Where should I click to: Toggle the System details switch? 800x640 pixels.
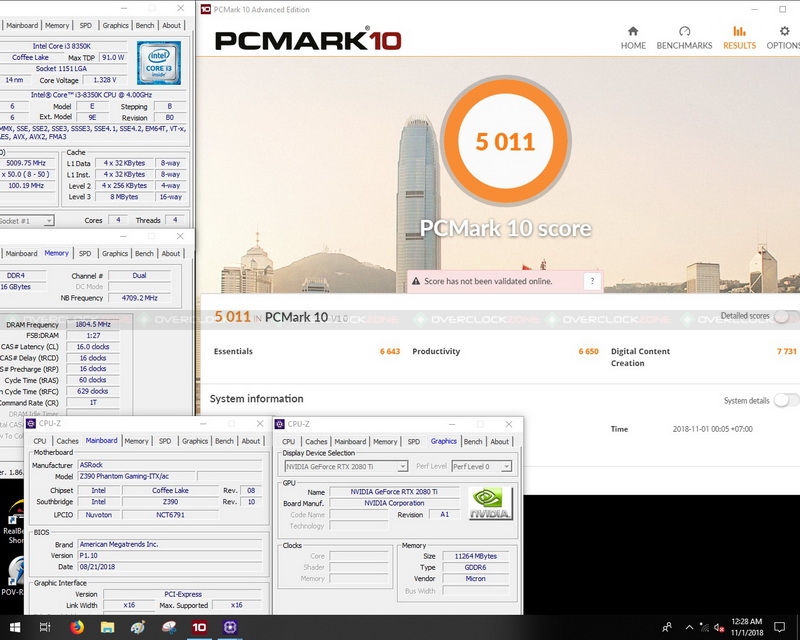(x=785, y=401)
